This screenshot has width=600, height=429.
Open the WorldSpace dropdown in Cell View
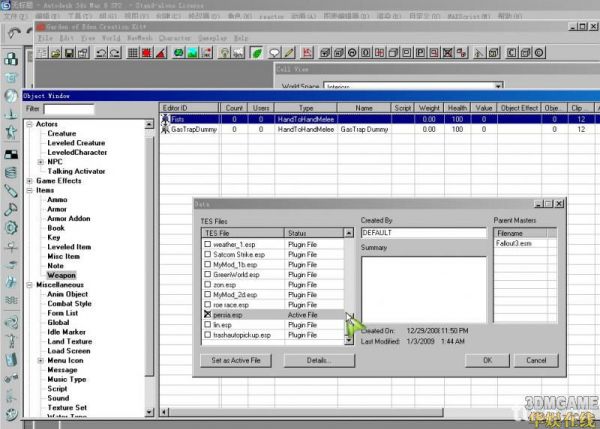[497, 88]
